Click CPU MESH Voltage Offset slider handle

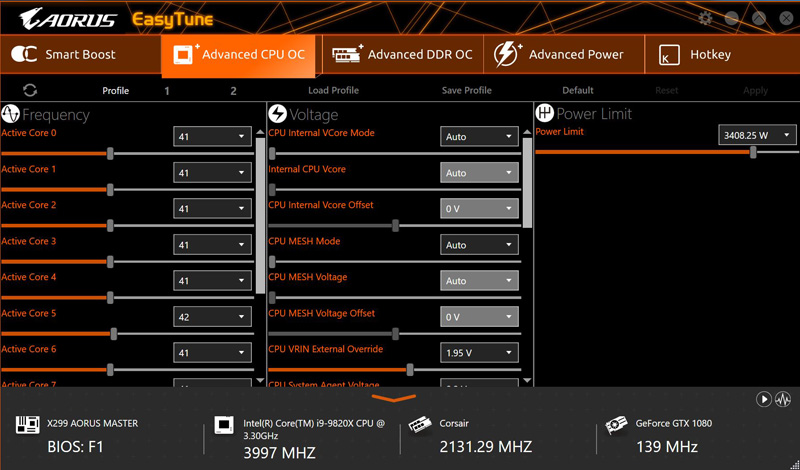coord(395,334)
